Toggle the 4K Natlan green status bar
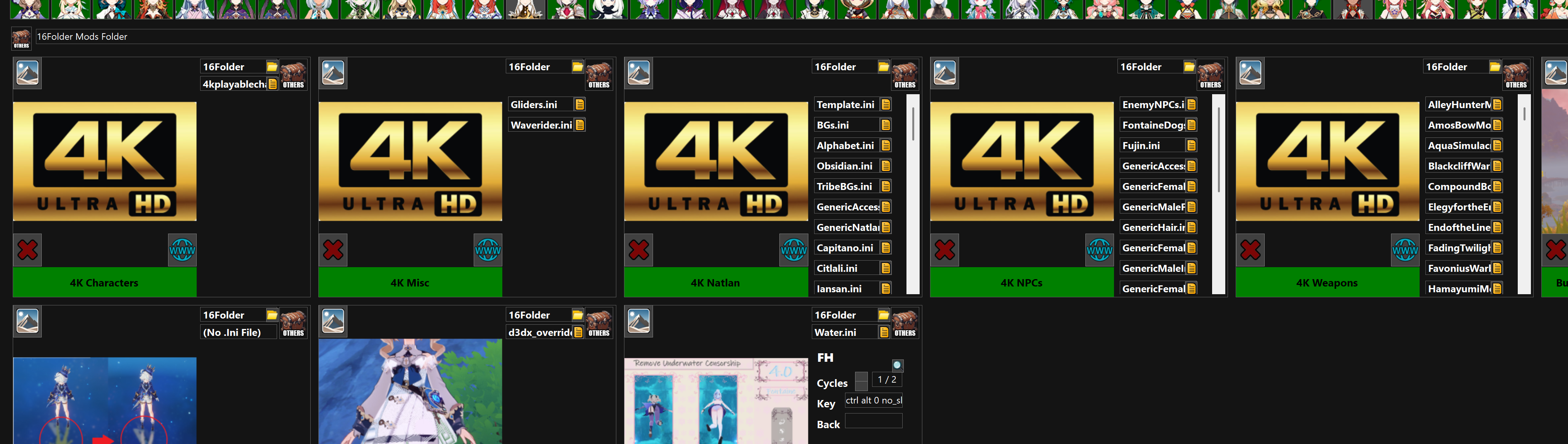This screenshot has height=444, width=1568. (715, 283)
